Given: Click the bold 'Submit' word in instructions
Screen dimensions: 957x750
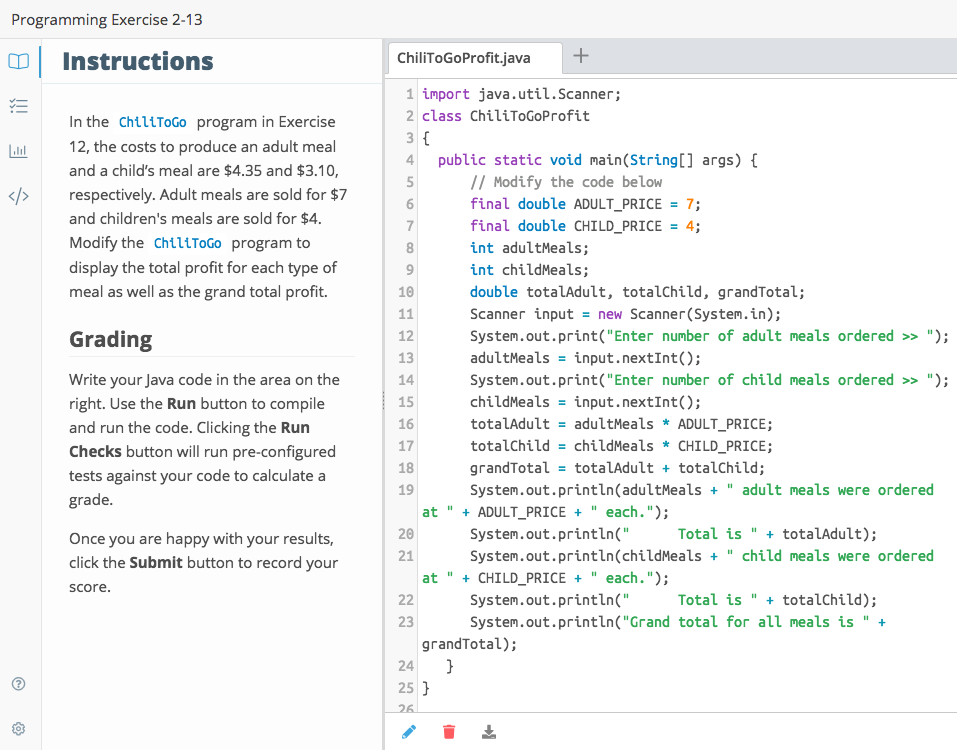Looking at the screenshot, I should tap(156, 563).
